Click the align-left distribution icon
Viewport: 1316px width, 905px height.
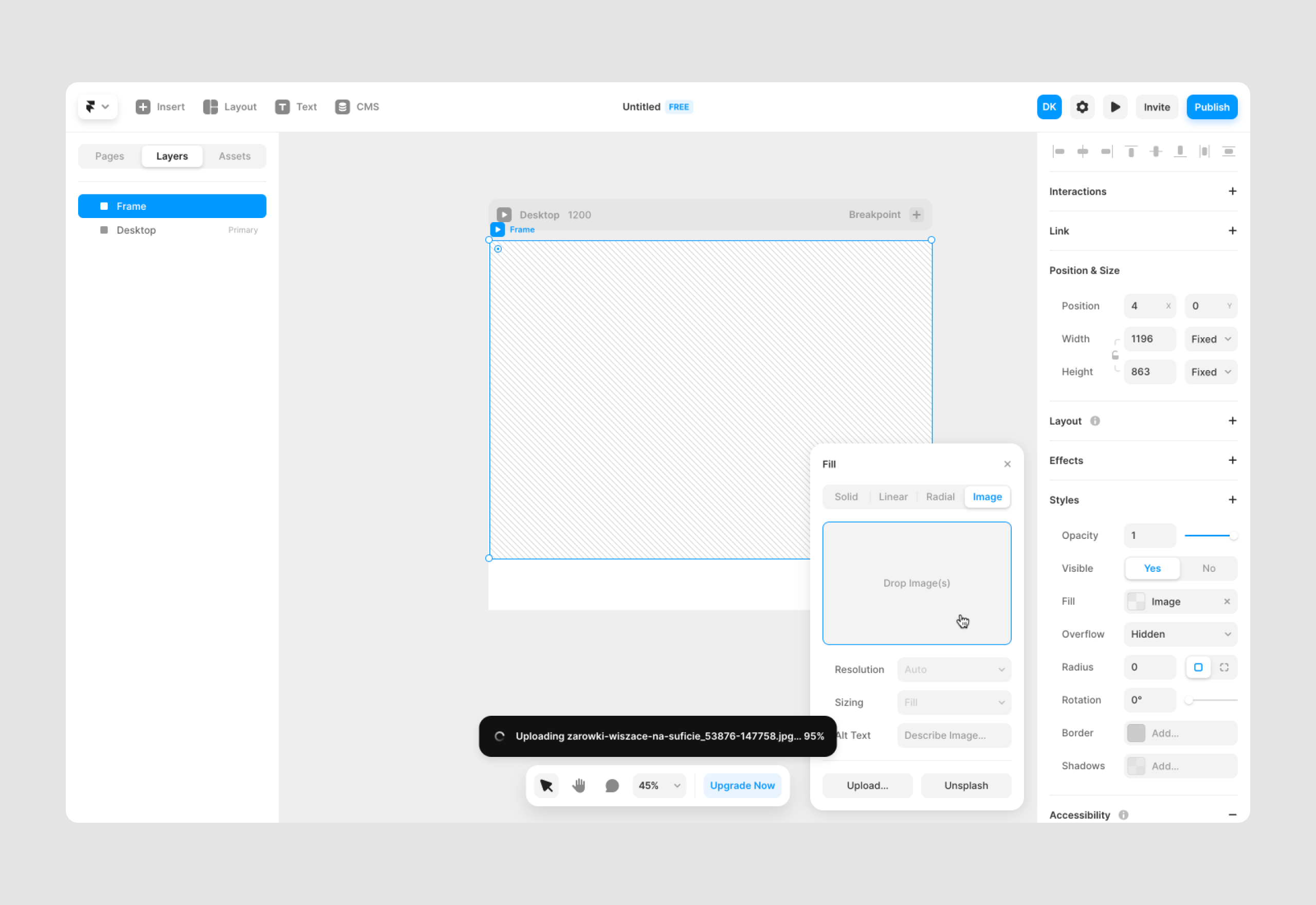tap(1059, 152)
